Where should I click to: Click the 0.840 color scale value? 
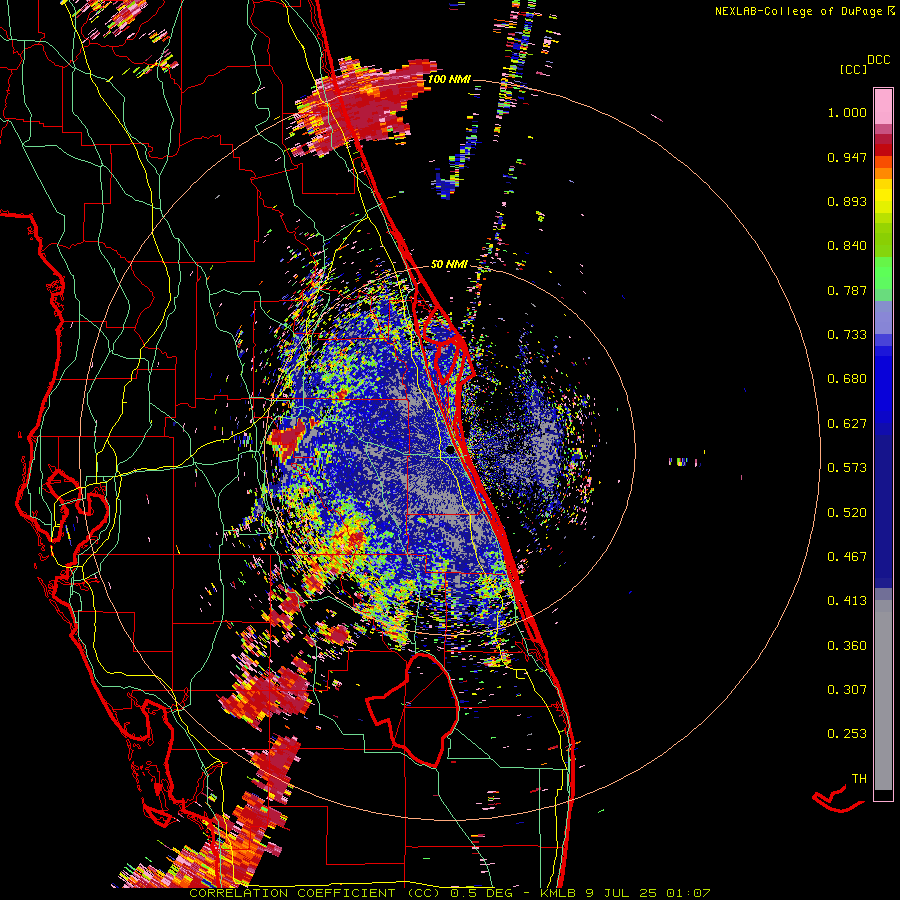pyautogui.click(x=847, y=246)
